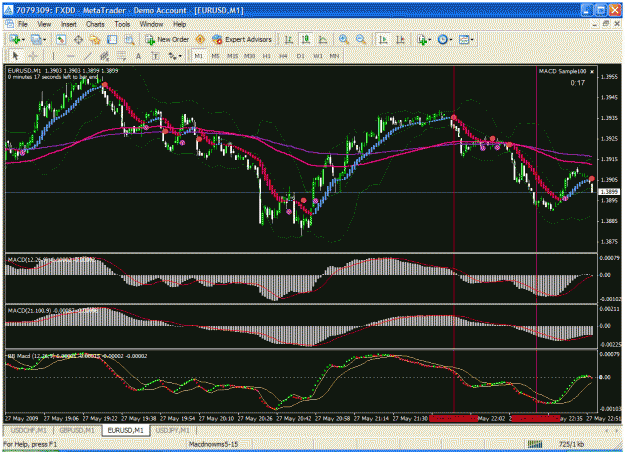The width and height of the screenshot is (625, 452).
Task: Switch to the USDCHF,M1 chart tab
Action: 28,430
